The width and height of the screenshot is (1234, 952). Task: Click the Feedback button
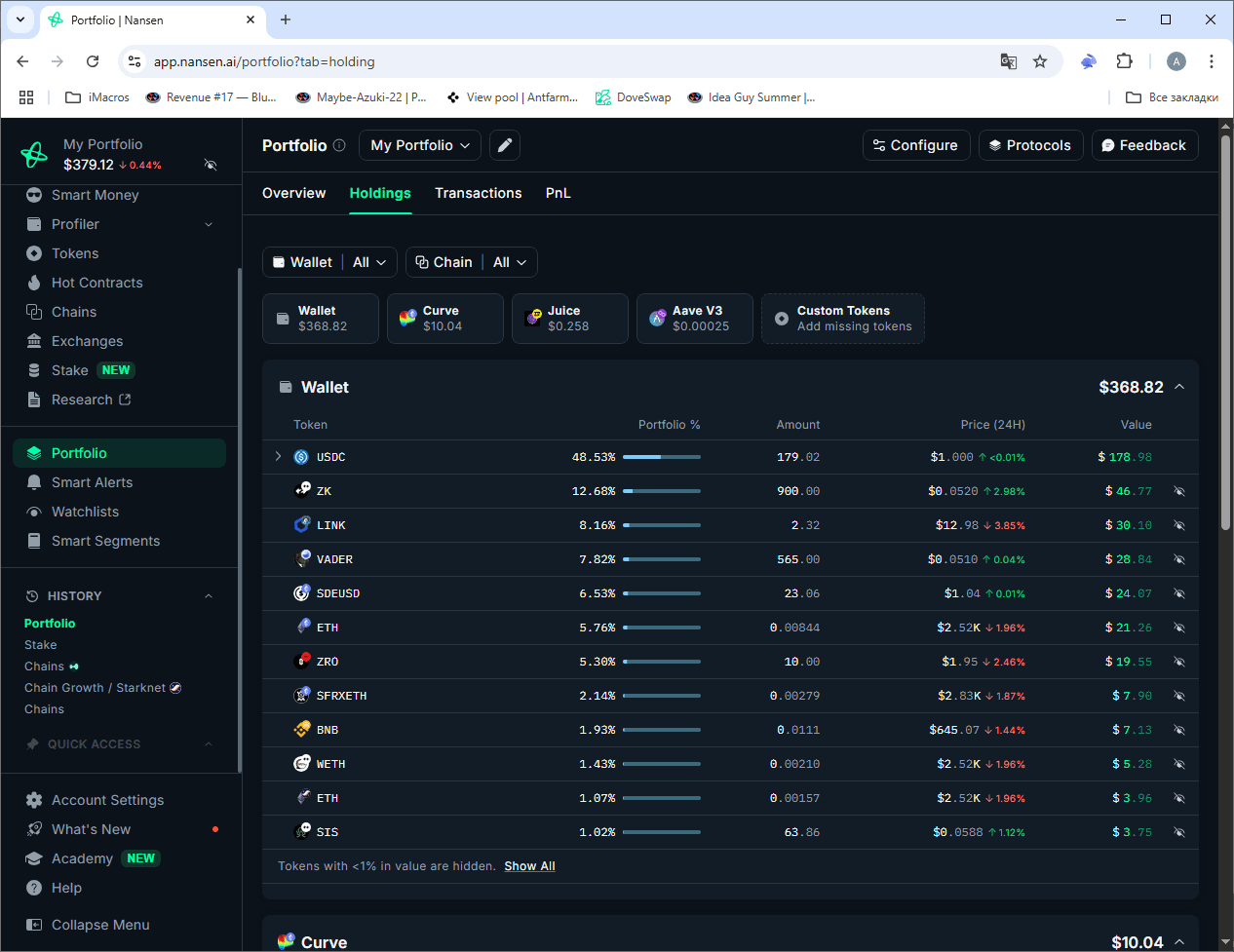pos(1144,145)
